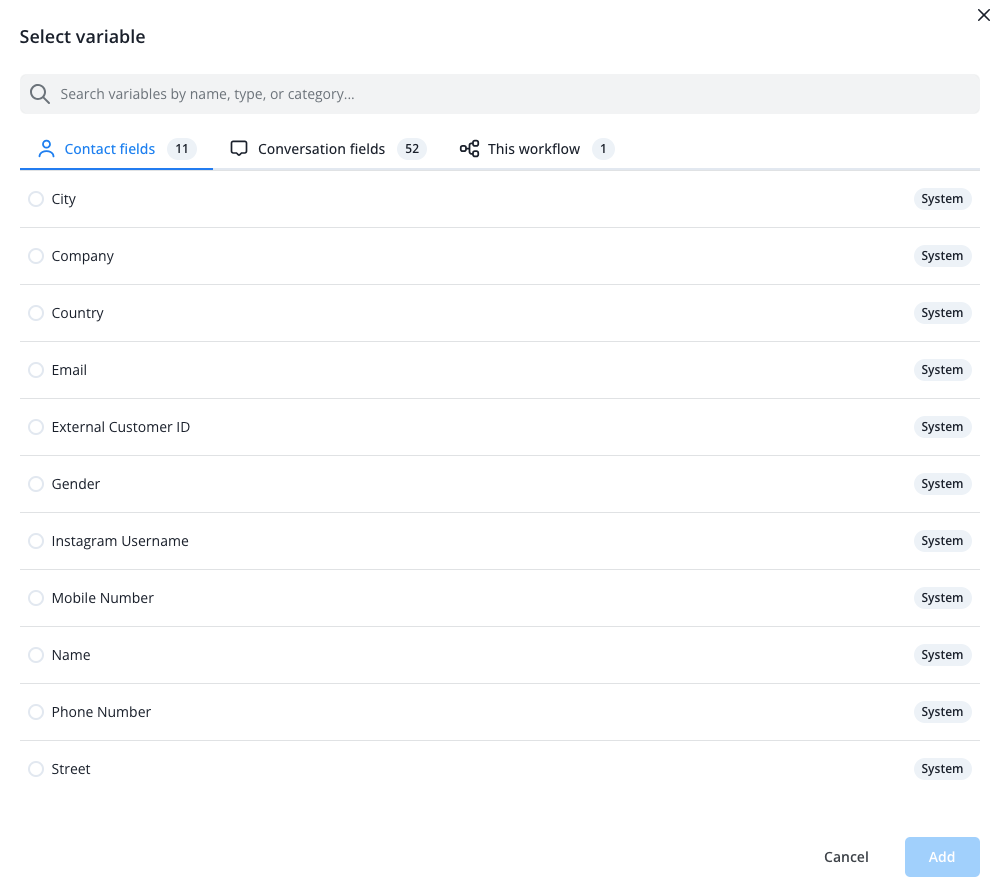The height and width of the screenshot is (889, 997).
Task: Switch to the Conversation fields tab
Action: pos(321,149)
